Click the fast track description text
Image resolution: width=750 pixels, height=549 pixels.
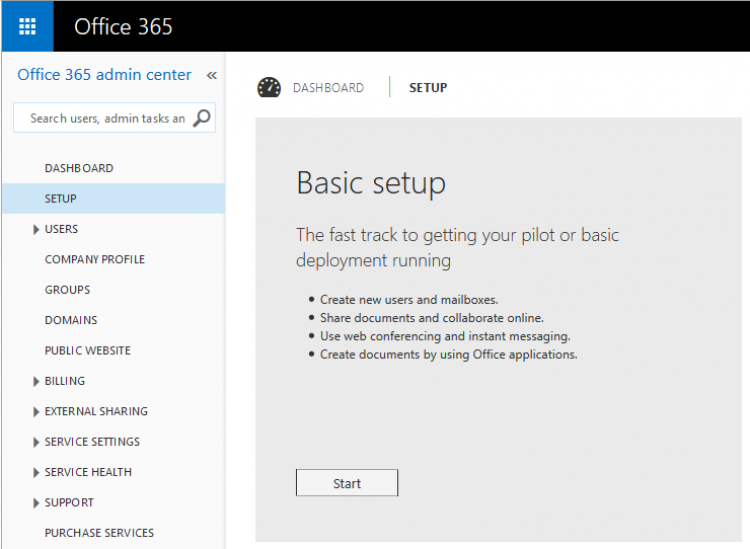click(457, 248)
